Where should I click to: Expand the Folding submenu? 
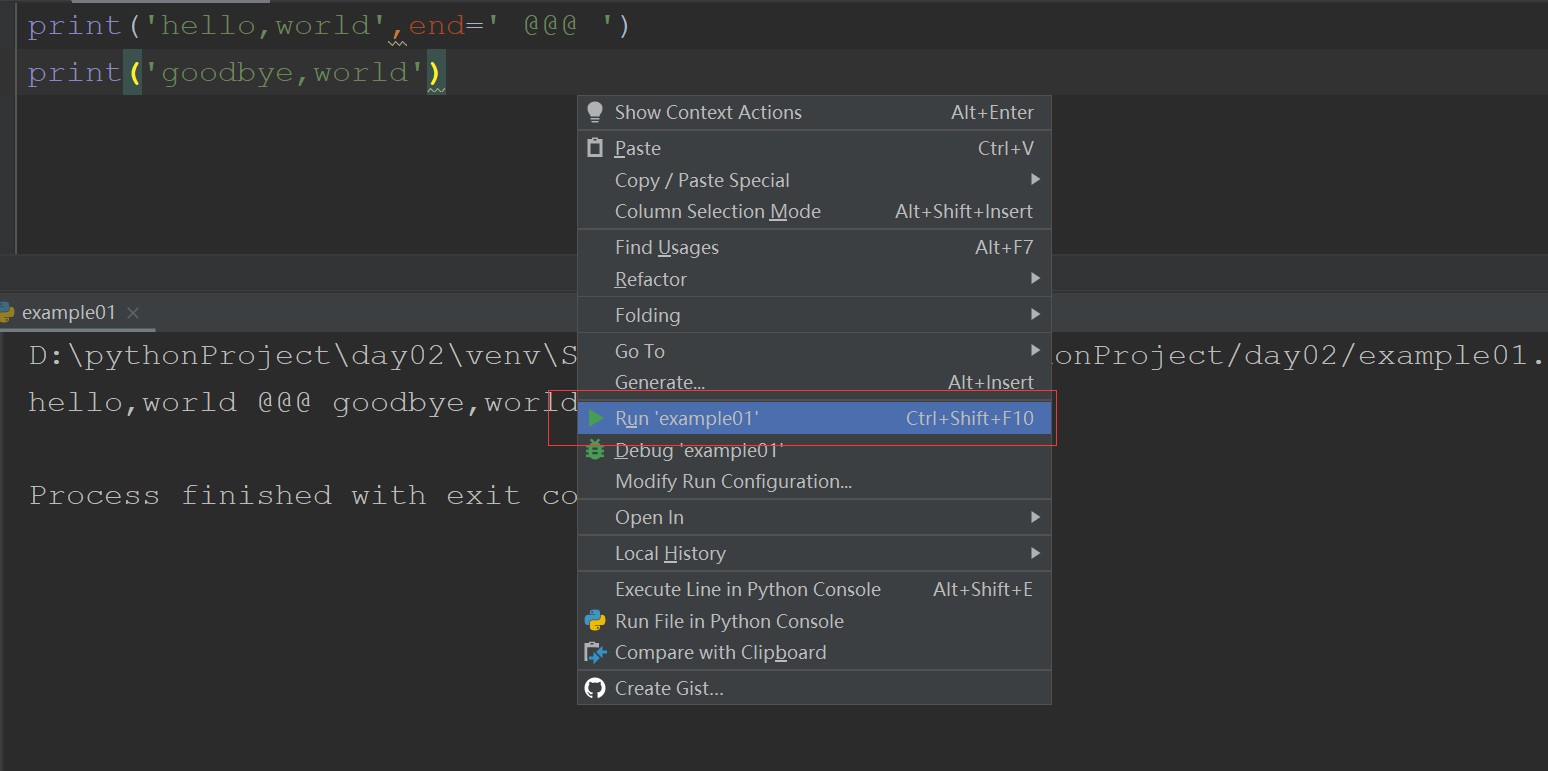tap(814, 315)
